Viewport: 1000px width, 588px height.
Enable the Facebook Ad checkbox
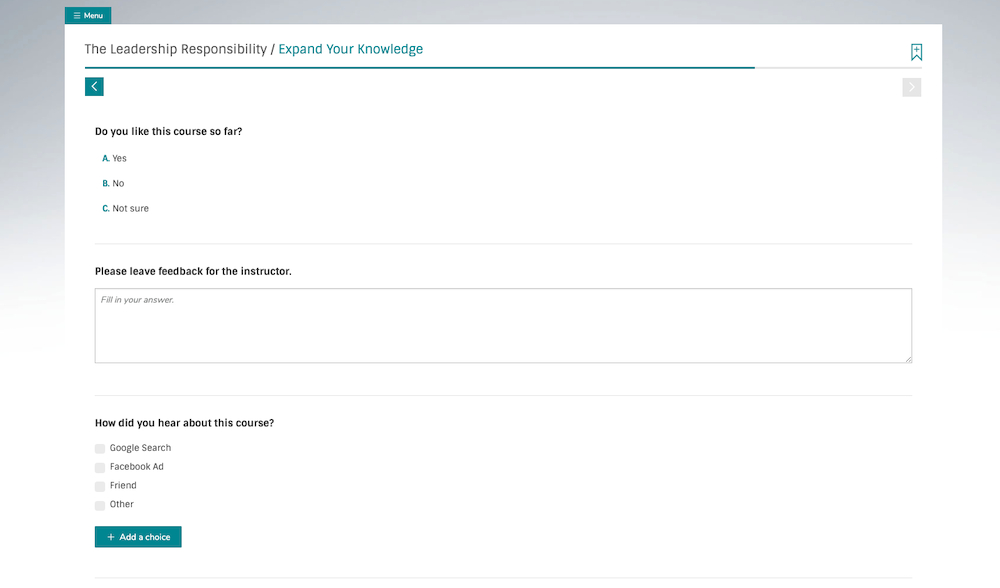tap(100, 467)
